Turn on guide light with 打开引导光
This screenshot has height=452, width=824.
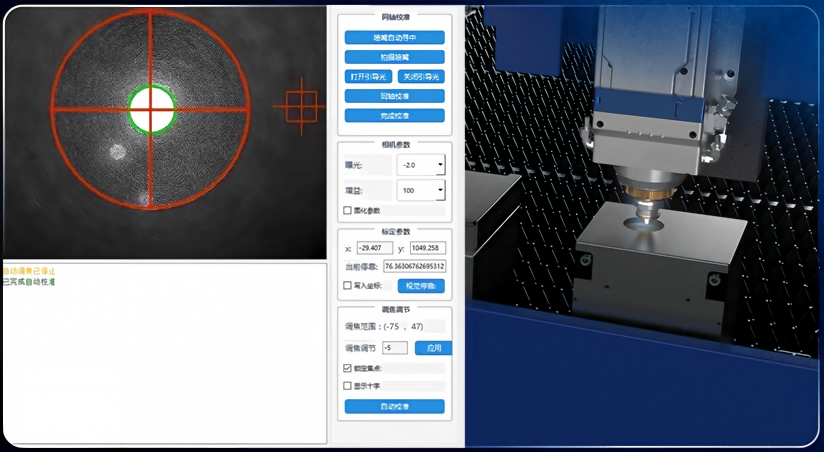point(368,77)
